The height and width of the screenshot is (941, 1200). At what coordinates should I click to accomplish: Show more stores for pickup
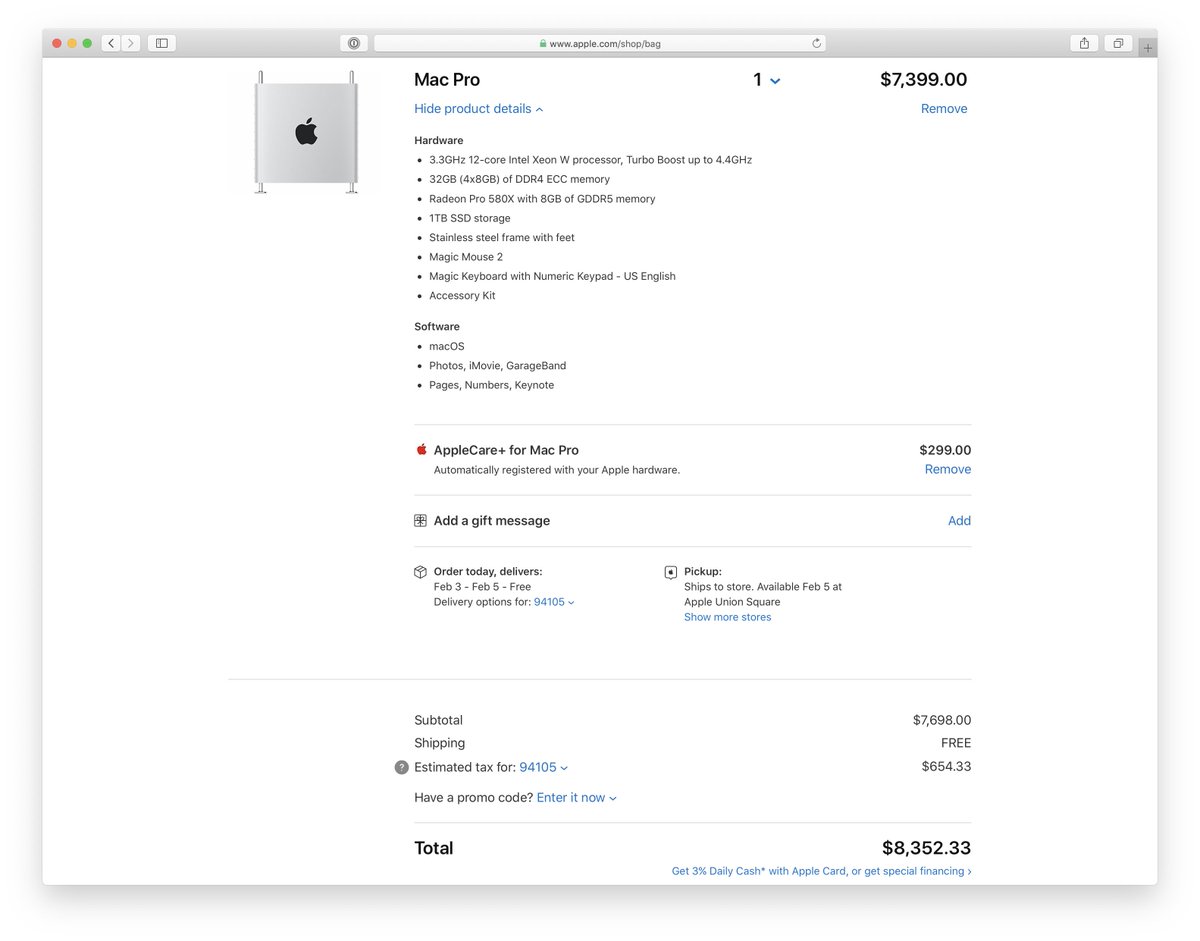coord(728,617)
